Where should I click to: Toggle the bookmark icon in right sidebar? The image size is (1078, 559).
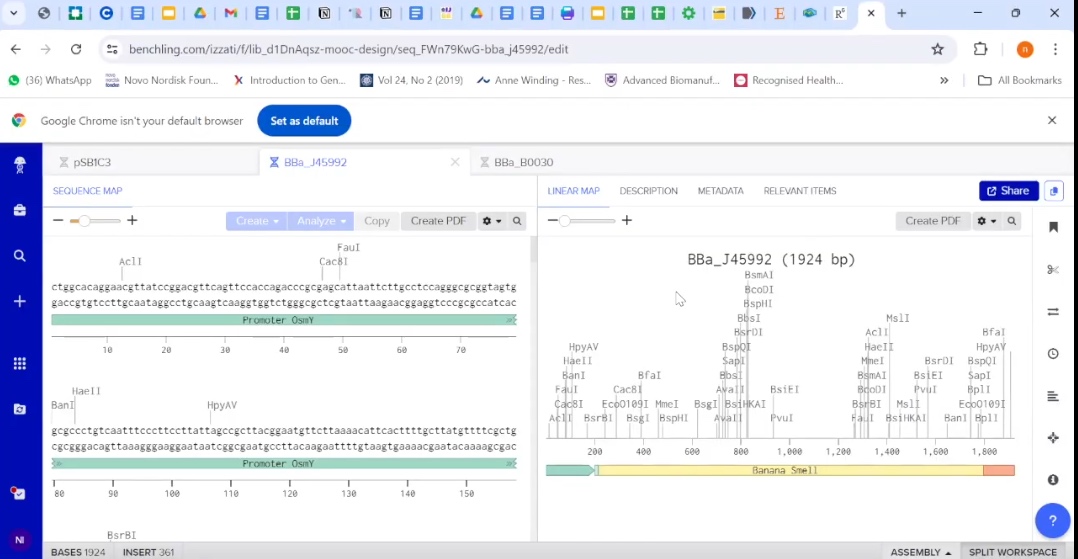coord(1053,228)
